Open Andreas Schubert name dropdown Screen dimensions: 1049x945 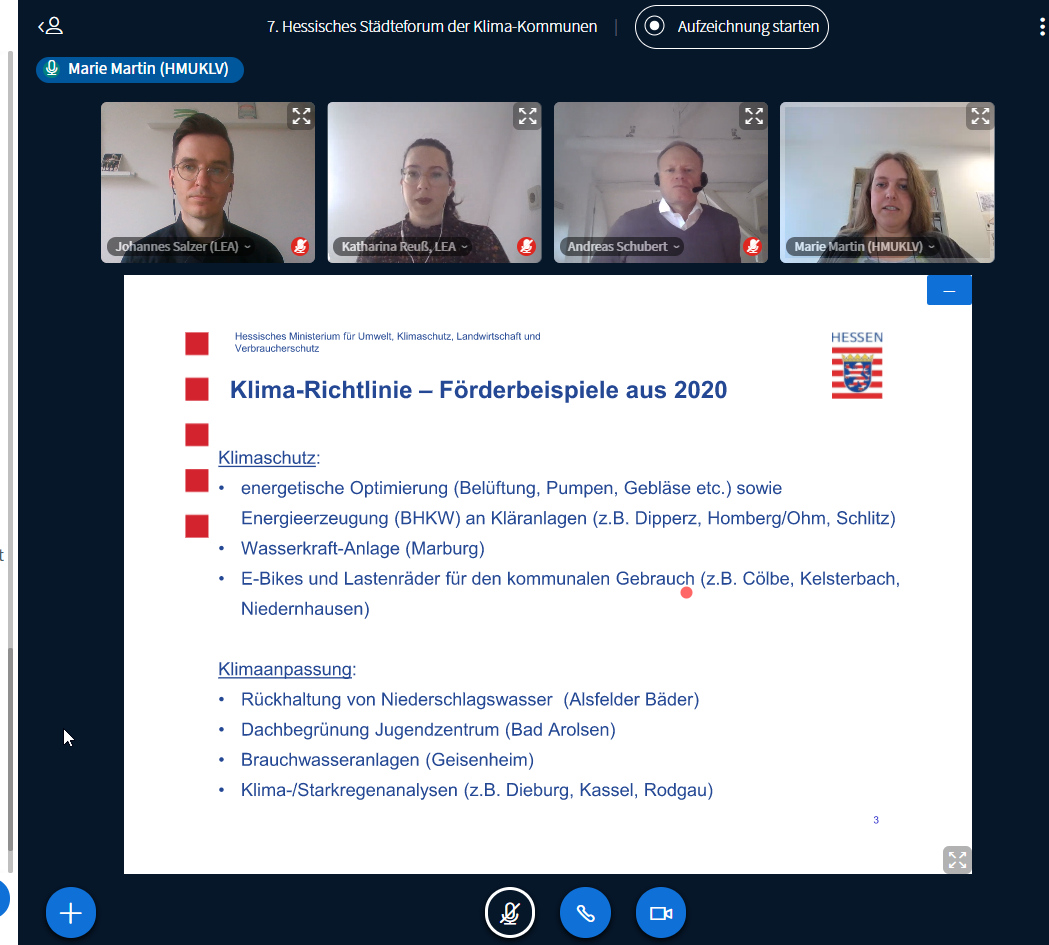point(623,247)
